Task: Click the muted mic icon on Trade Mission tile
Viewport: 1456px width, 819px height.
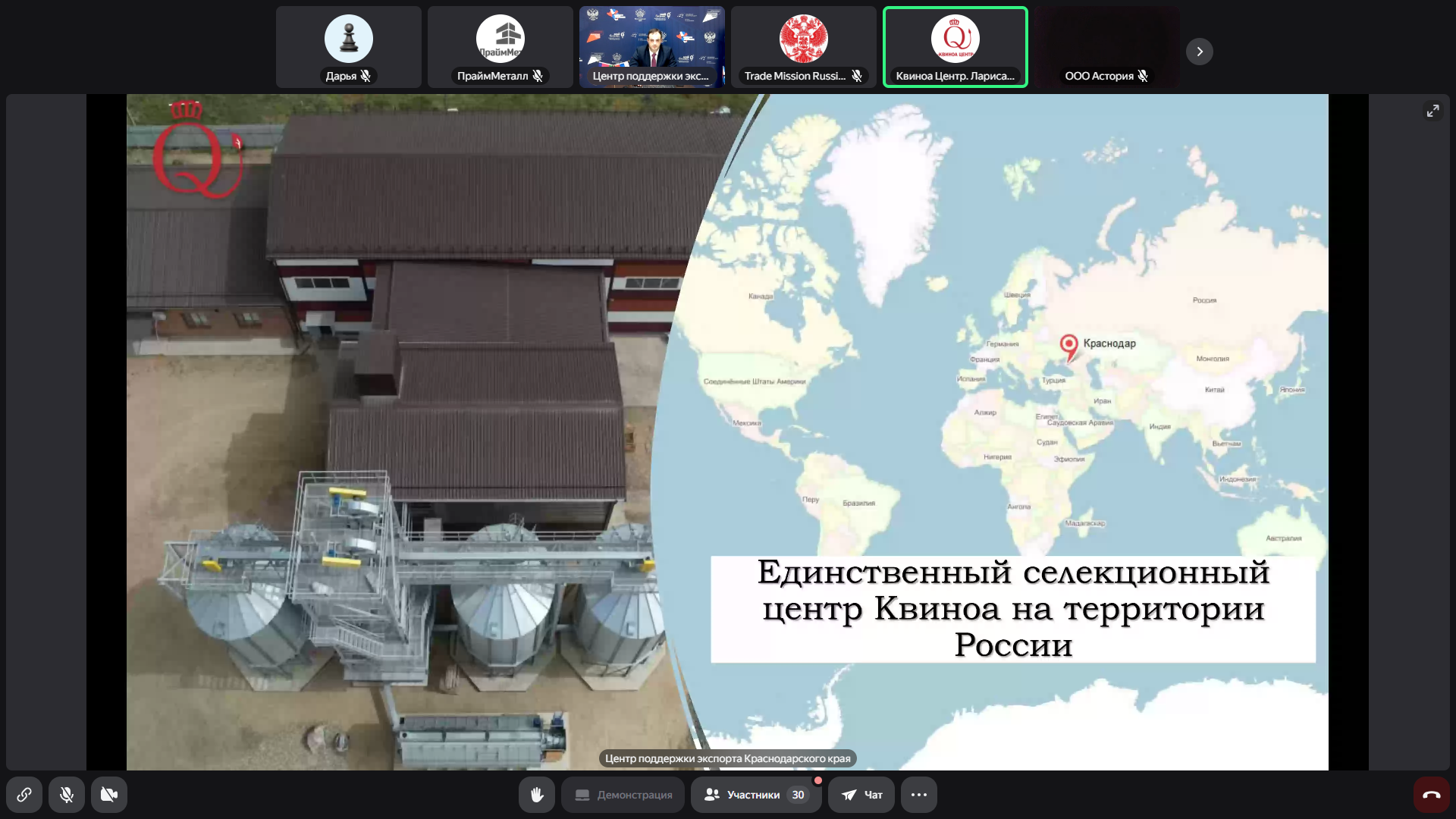Action: (x=856, y=76)
